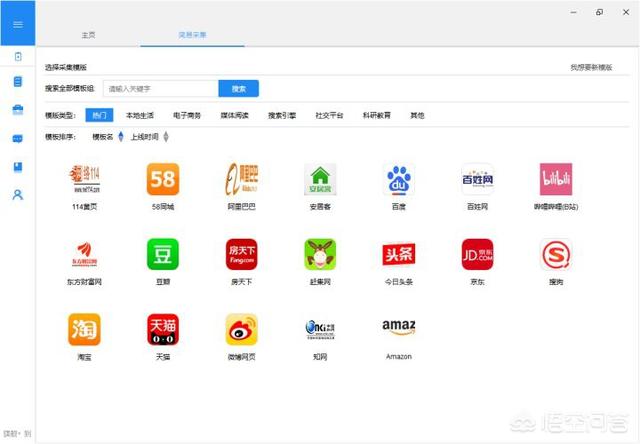
Task: Filter templates by 社交平台
Action: 329,115
